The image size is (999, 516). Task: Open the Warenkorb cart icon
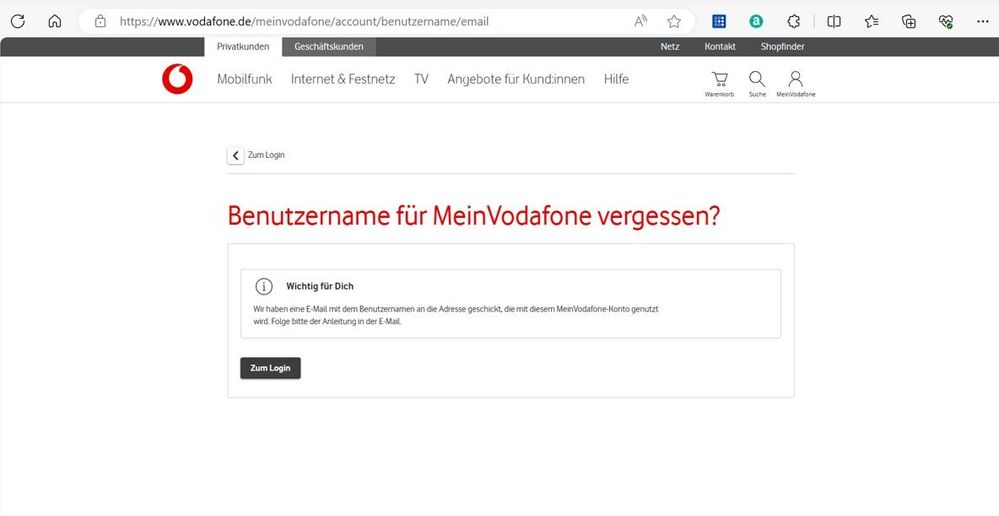coord(719,83)
